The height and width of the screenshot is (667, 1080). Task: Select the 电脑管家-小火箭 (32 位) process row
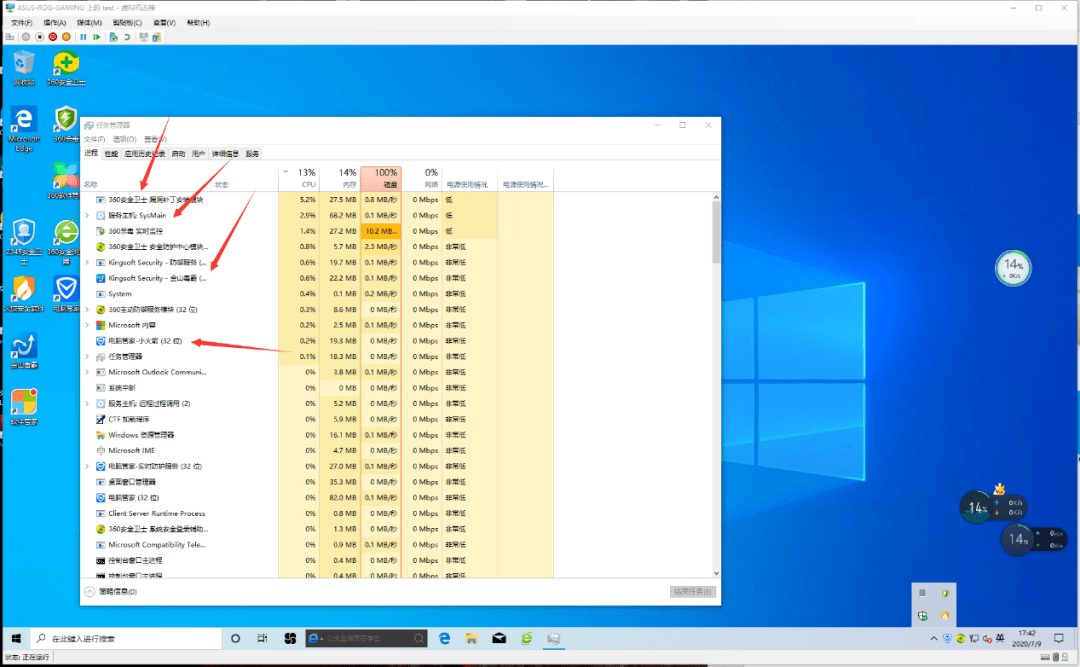tap(317, 341)
